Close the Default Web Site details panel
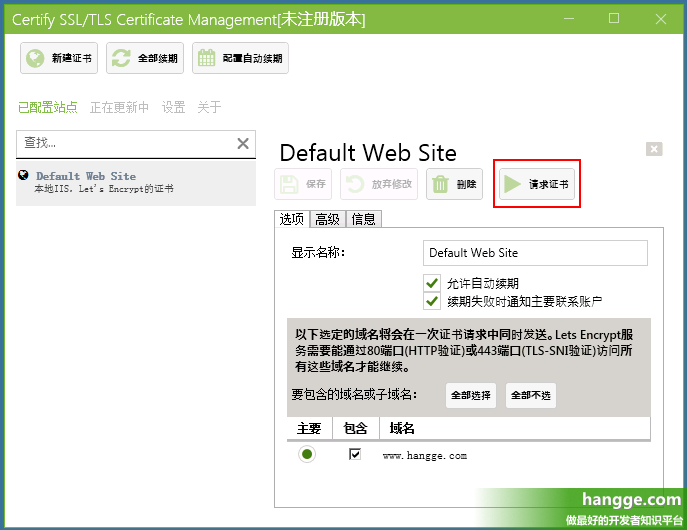This screenshot has width=687, height=530. click(x=654, y=149)
